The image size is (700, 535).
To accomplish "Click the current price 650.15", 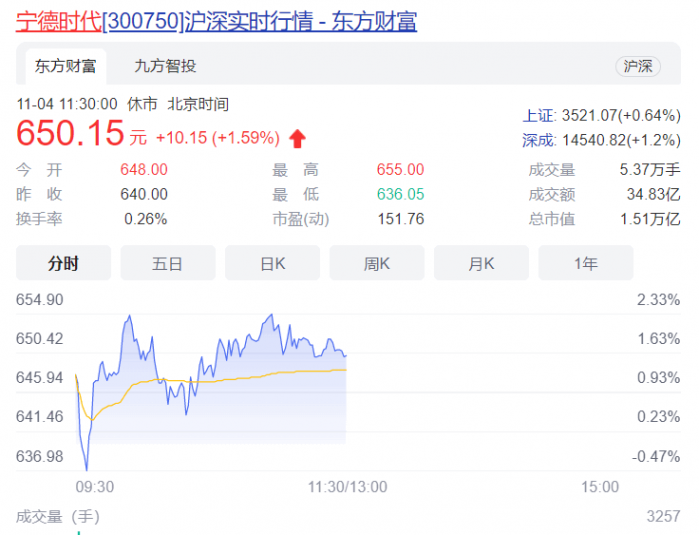I will pos(70,134).
